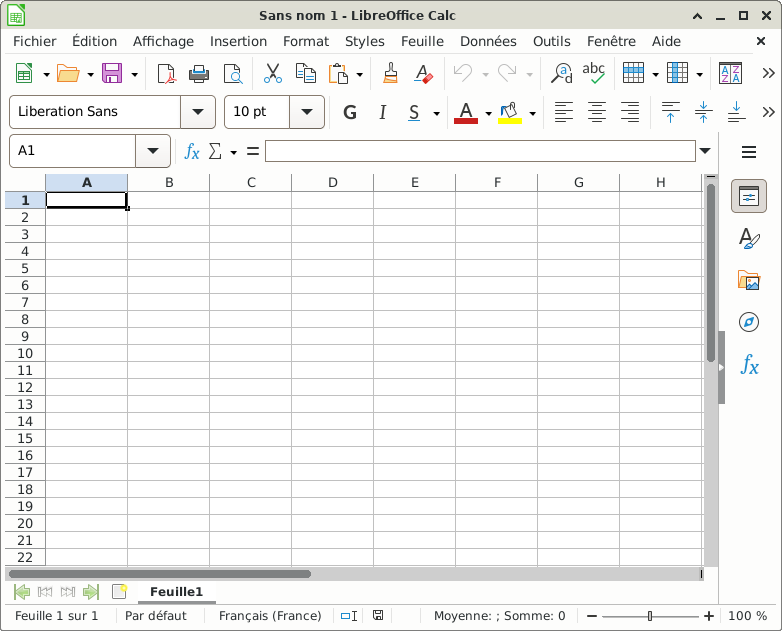Clear direct formatting with the eraser icon
The width and height of the screenshot is (782, 631).
click(423, 74)
